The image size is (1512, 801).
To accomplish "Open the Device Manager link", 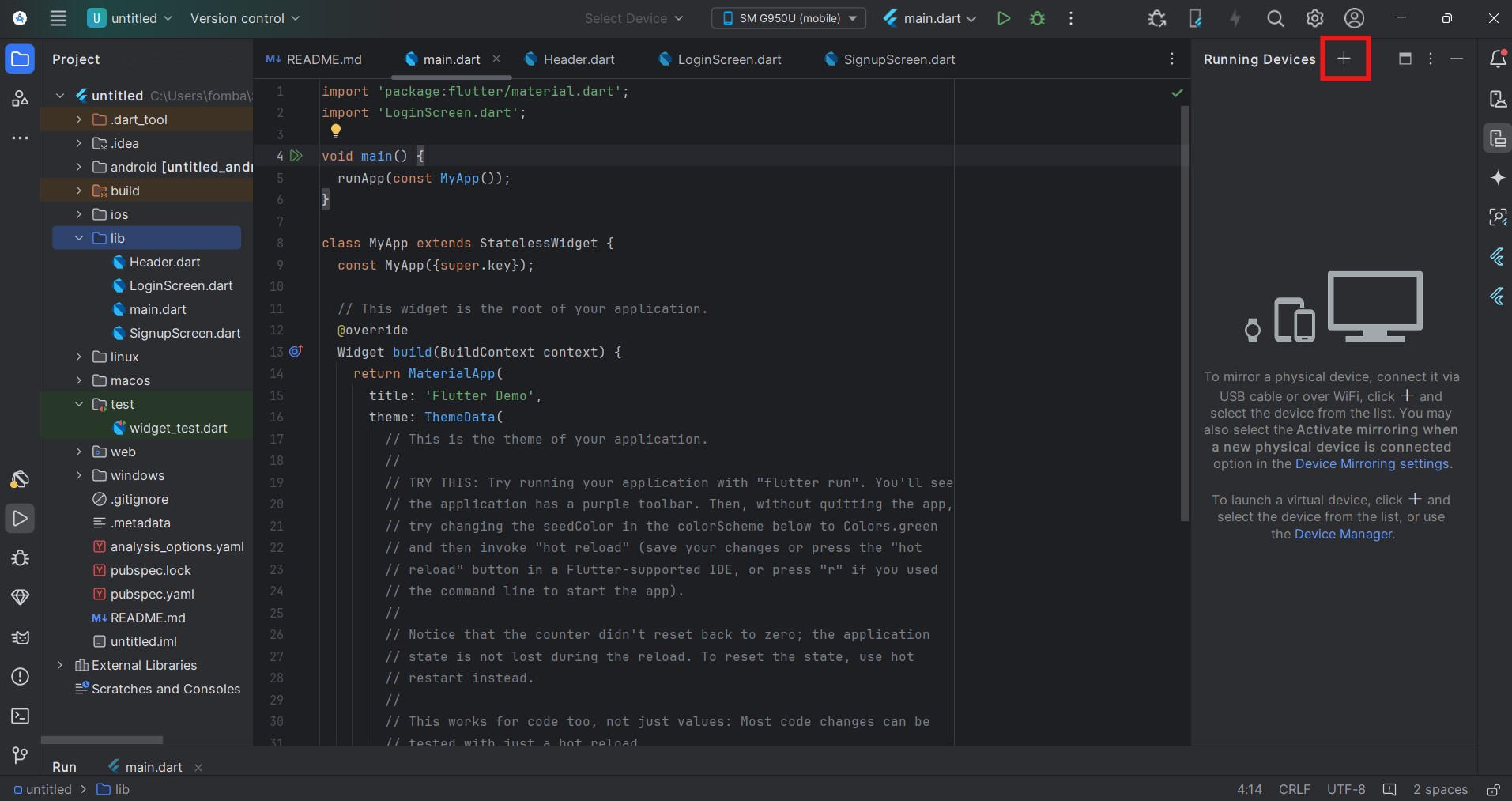I will (1343, 535).
